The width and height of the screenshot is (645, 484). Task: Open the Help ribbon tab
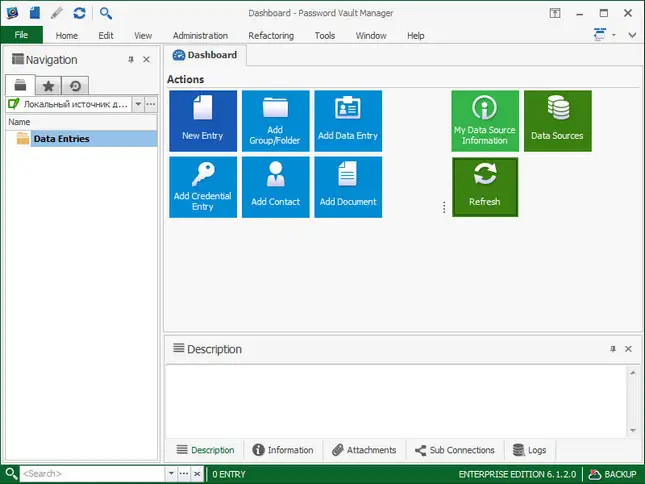pyautogui.click(x=415, y=36)
